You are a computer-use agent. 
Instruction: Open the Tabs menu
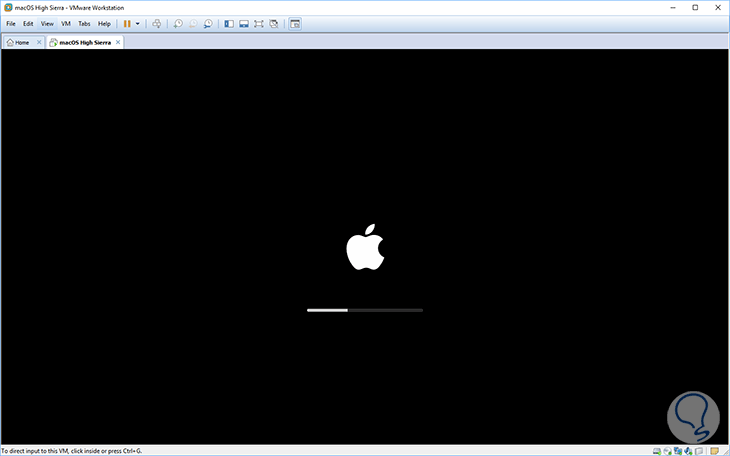pyautogui.click(x=84, y=24)
